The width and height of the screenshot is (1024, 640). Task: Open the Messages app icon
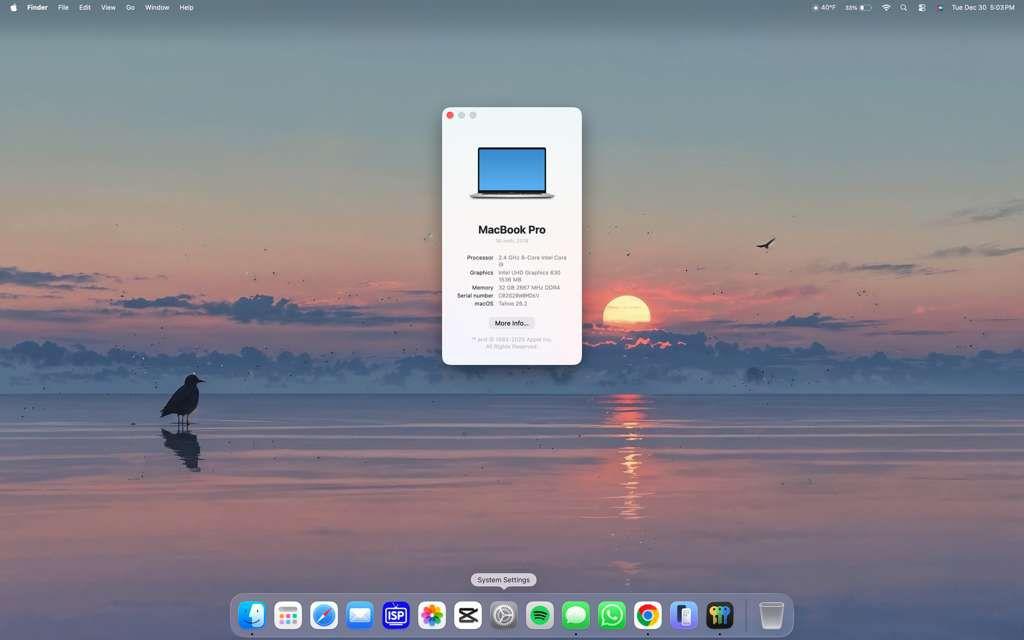point(576,615)
